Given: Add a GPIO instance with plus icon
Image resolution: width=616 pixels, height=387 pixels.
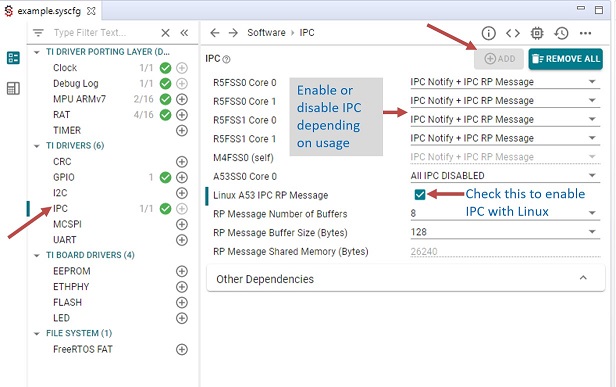Looking at the screenshot, I should pyautogui.click(x=182, y=177).
